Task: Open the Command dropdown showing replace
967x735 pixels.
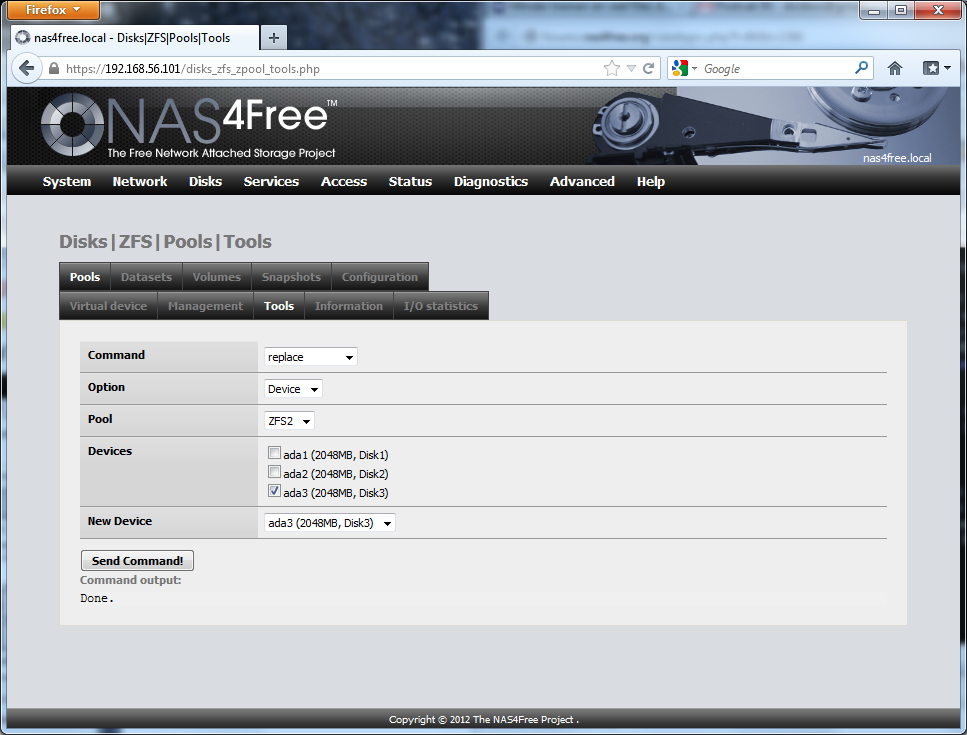Action: tap(311, 357)
